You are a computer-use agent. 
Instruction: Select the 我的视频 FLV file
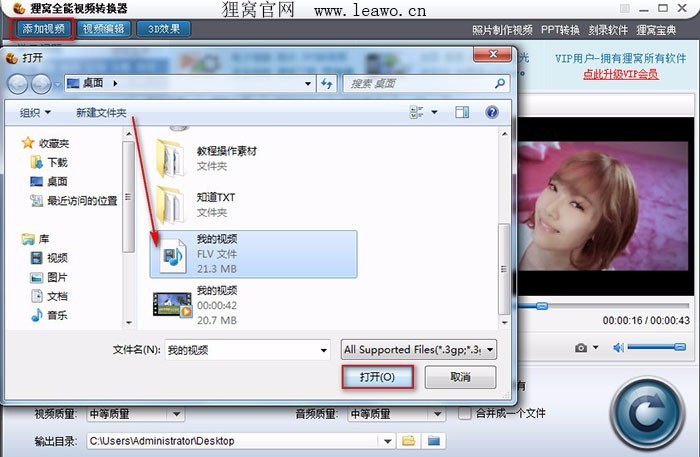click(x=254, y=254)
